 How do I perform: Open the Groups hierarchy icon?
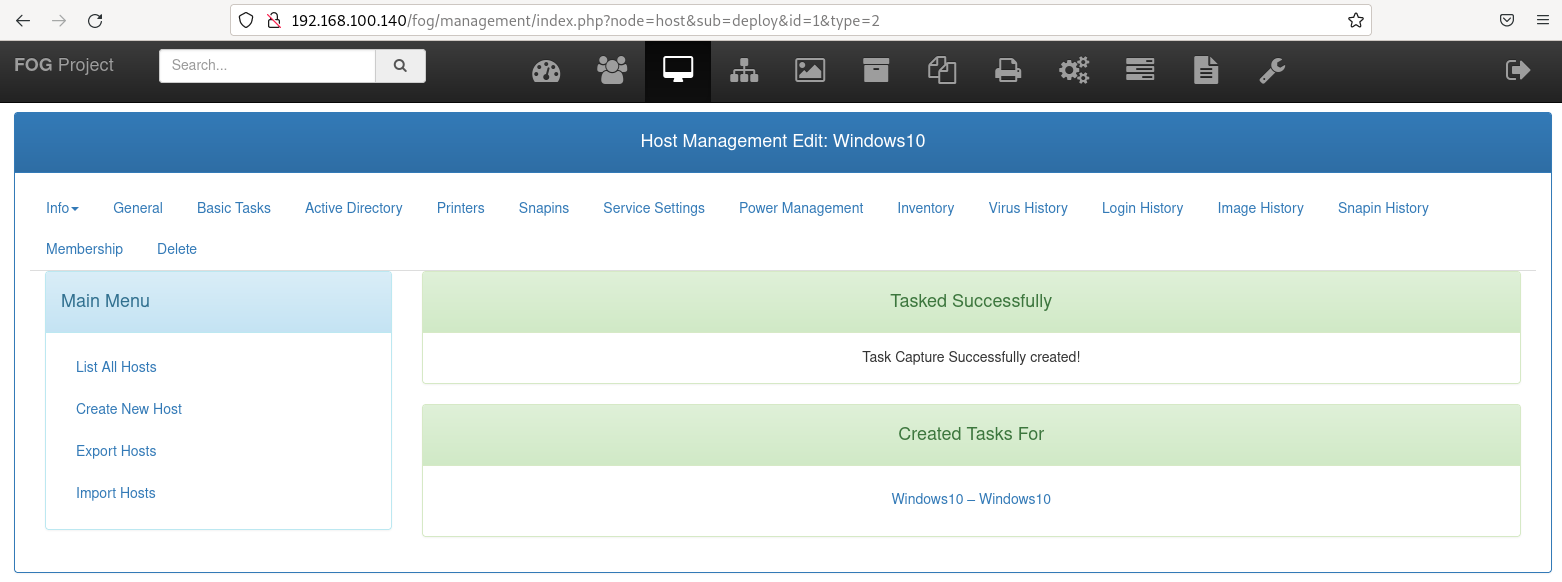point(743,70)
